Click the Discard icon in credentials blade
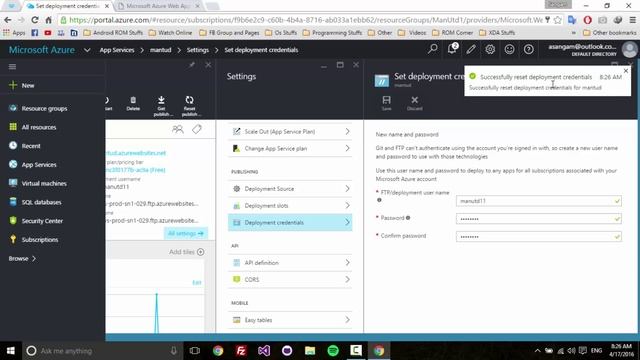Viewport: 640px width, 360px height. [414, 103]
